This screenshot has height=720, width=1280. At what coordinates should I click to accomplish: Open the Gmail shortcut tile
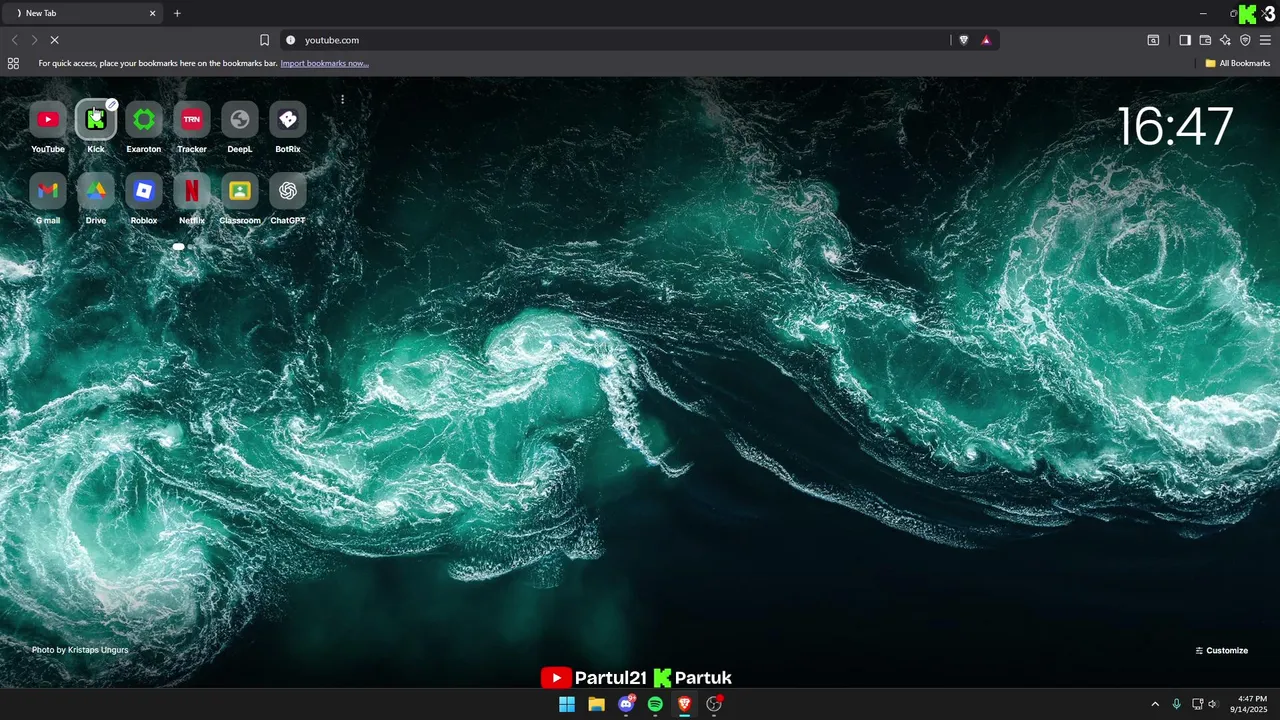pos(48,191)
